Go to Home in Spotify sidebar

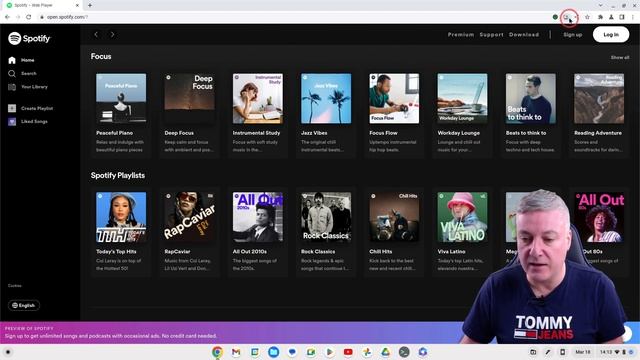(x=21, y=60)
